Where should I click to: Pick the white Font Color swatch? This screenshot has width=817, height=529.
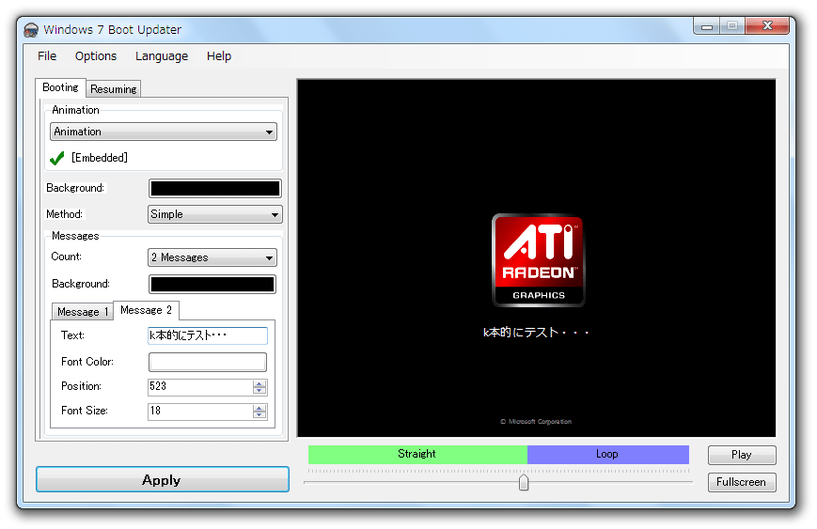(x=207, y=362)
